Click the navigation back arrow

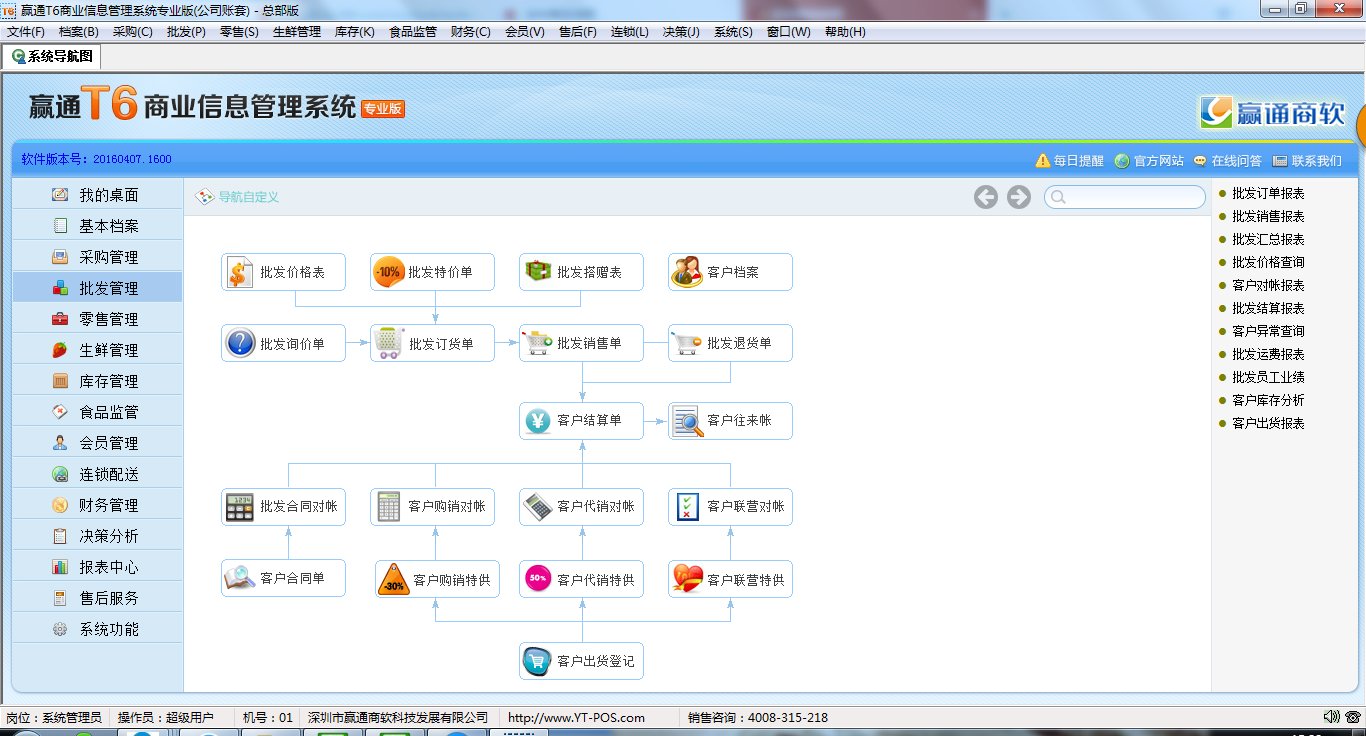(x=986, y=197)
